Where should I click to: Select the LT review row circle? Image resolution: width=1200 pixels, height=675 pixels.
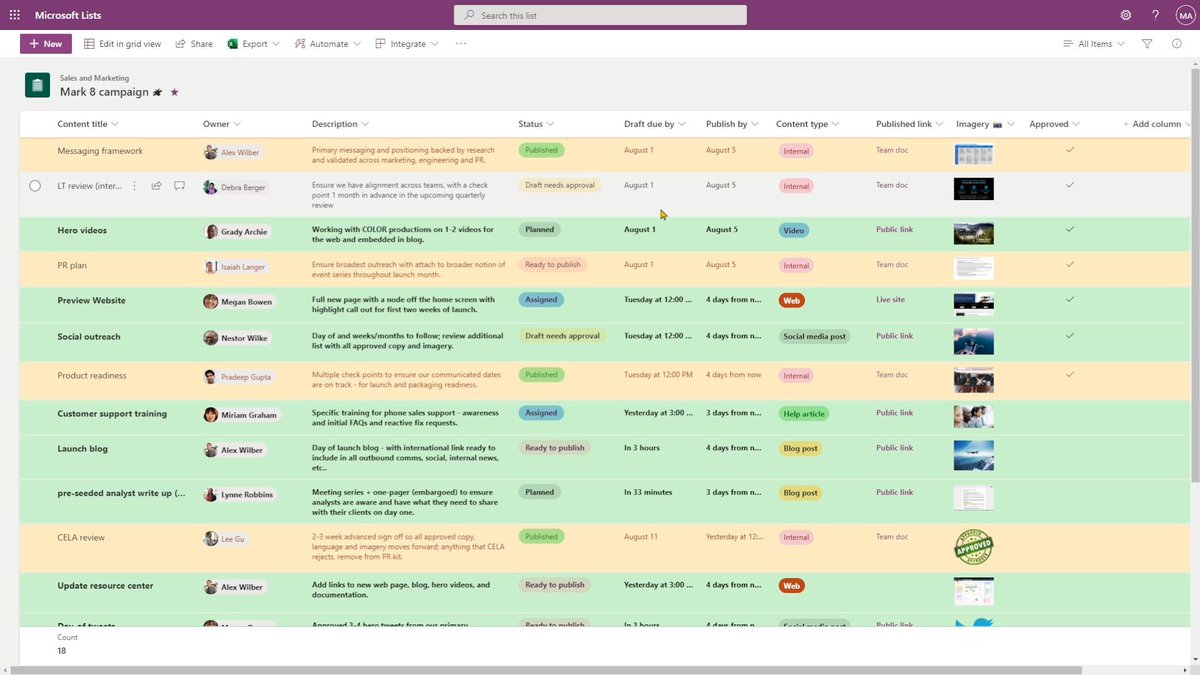(35, 186)
